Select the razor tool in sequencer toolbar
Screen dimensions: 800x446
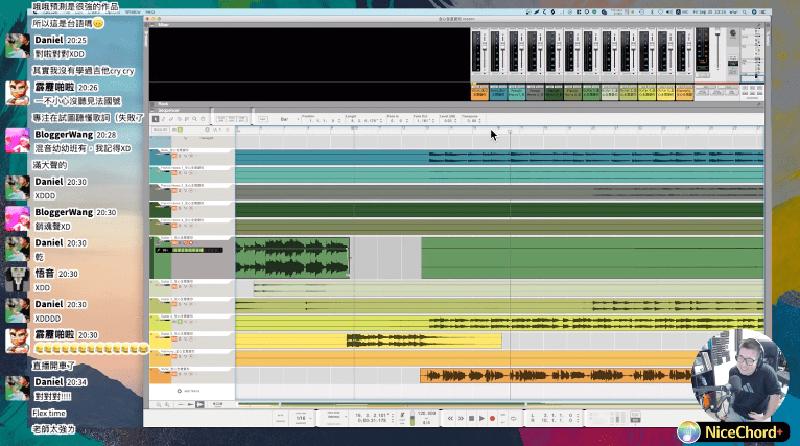point(182,118)
